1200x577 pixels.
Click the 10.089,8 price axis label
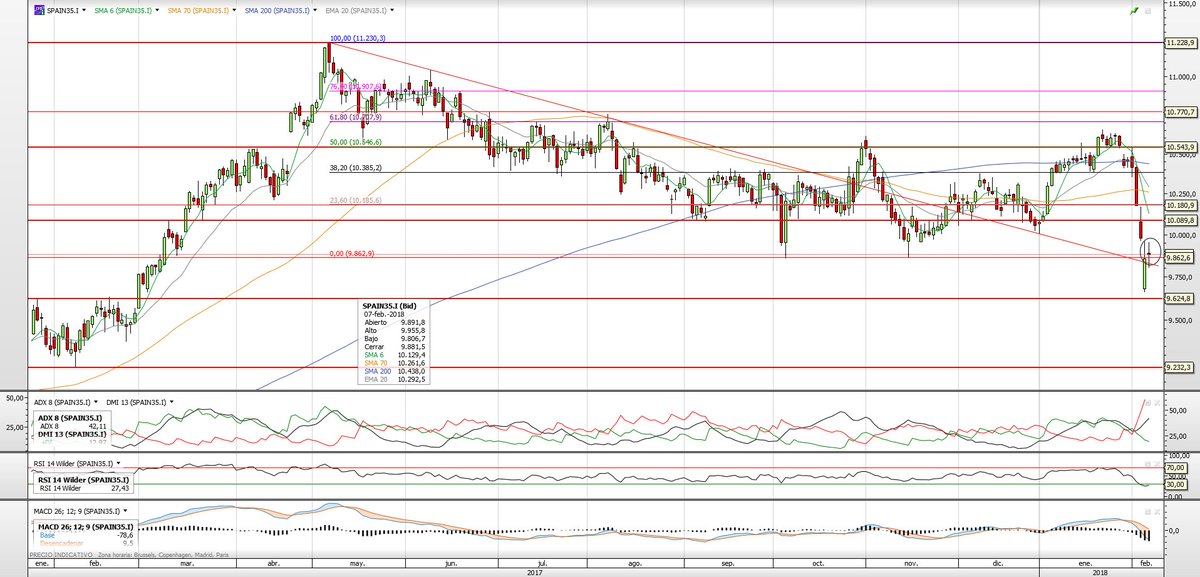click(x=1182, y=220)
